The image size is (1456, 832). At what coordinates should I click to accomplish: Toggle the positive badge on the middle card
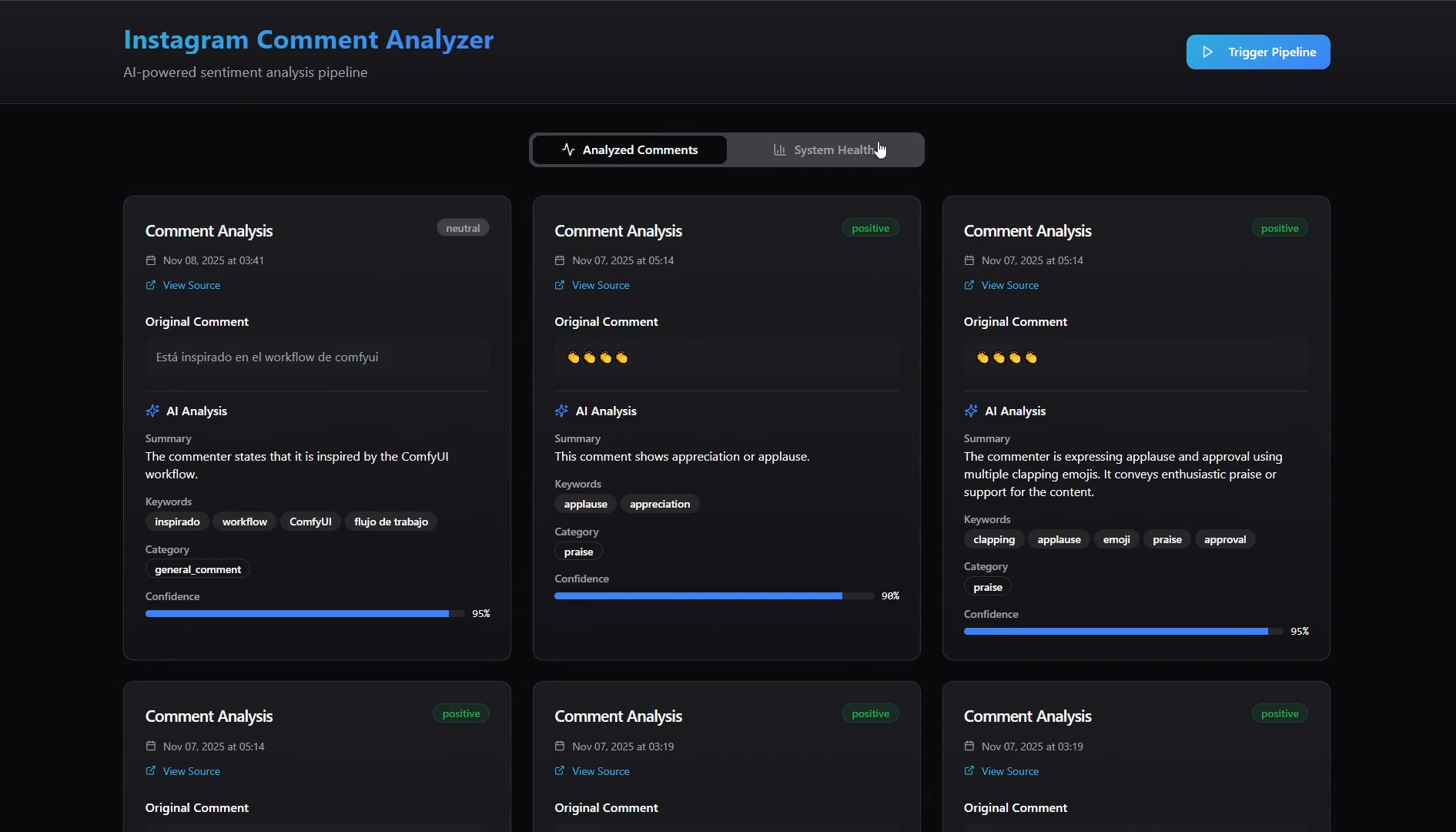coord(870,227)
